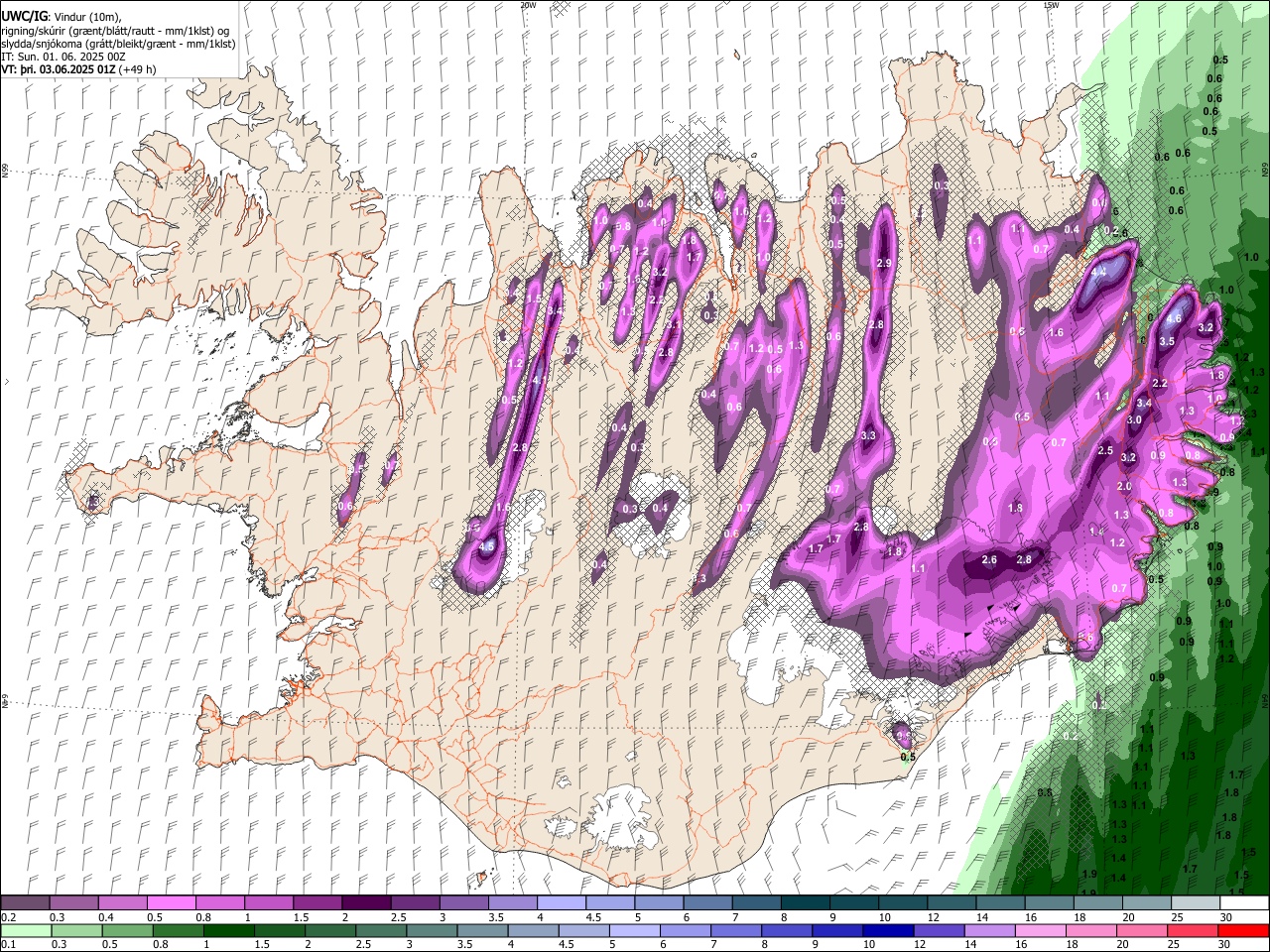Click the bright pink top-row legend swatch between 0.5 and 0.8
Image resolution: width=1270 pixels, height=952 pixels.
(x=171, y=903)
